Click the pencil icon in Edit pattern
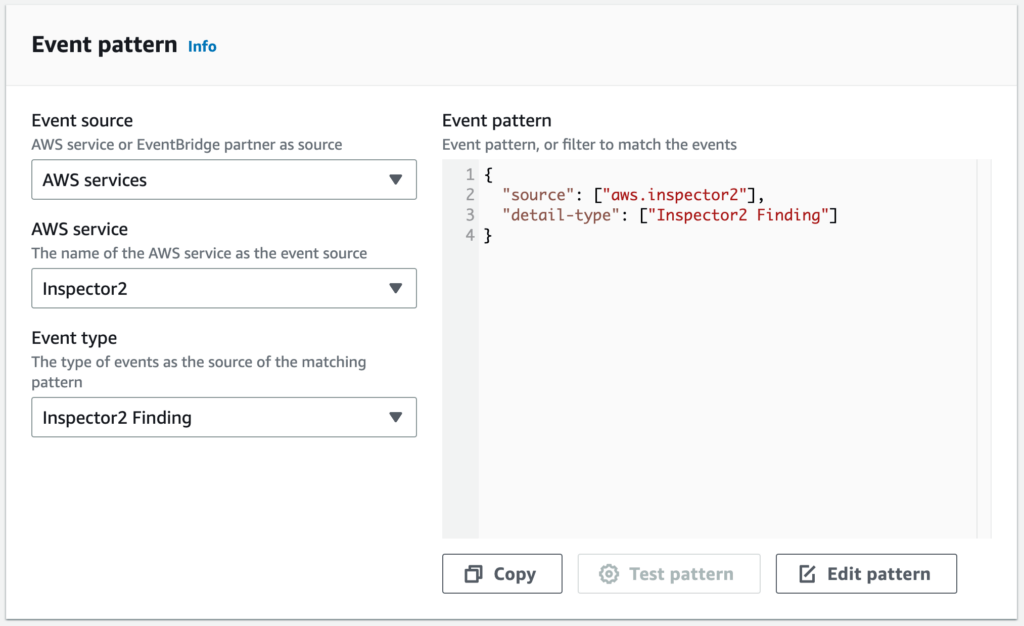The image size is (1024, 626). click(807, 574)
